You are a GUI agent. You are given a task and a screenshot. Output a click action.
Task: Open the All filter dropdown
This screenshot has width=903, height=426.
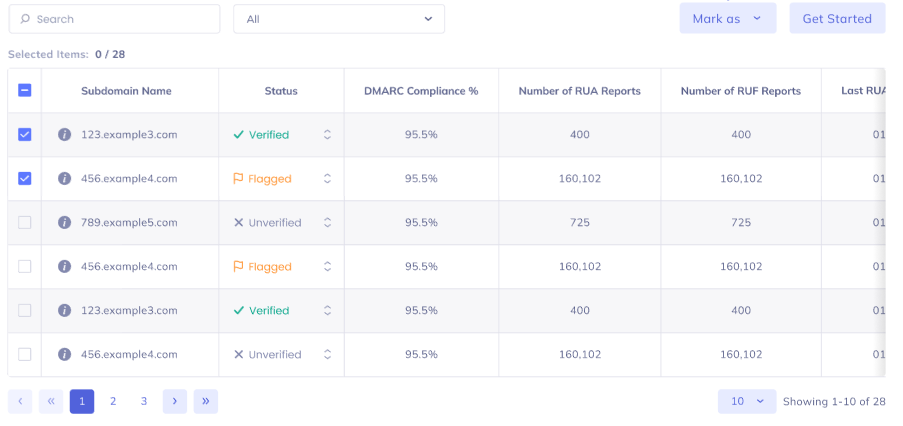point(339,19)
